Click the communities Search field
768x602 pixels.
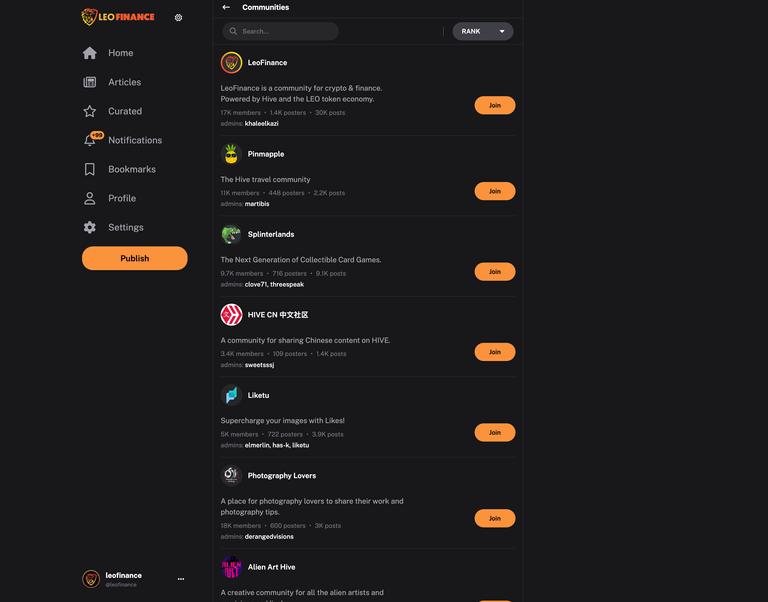(x=280, y=31)
